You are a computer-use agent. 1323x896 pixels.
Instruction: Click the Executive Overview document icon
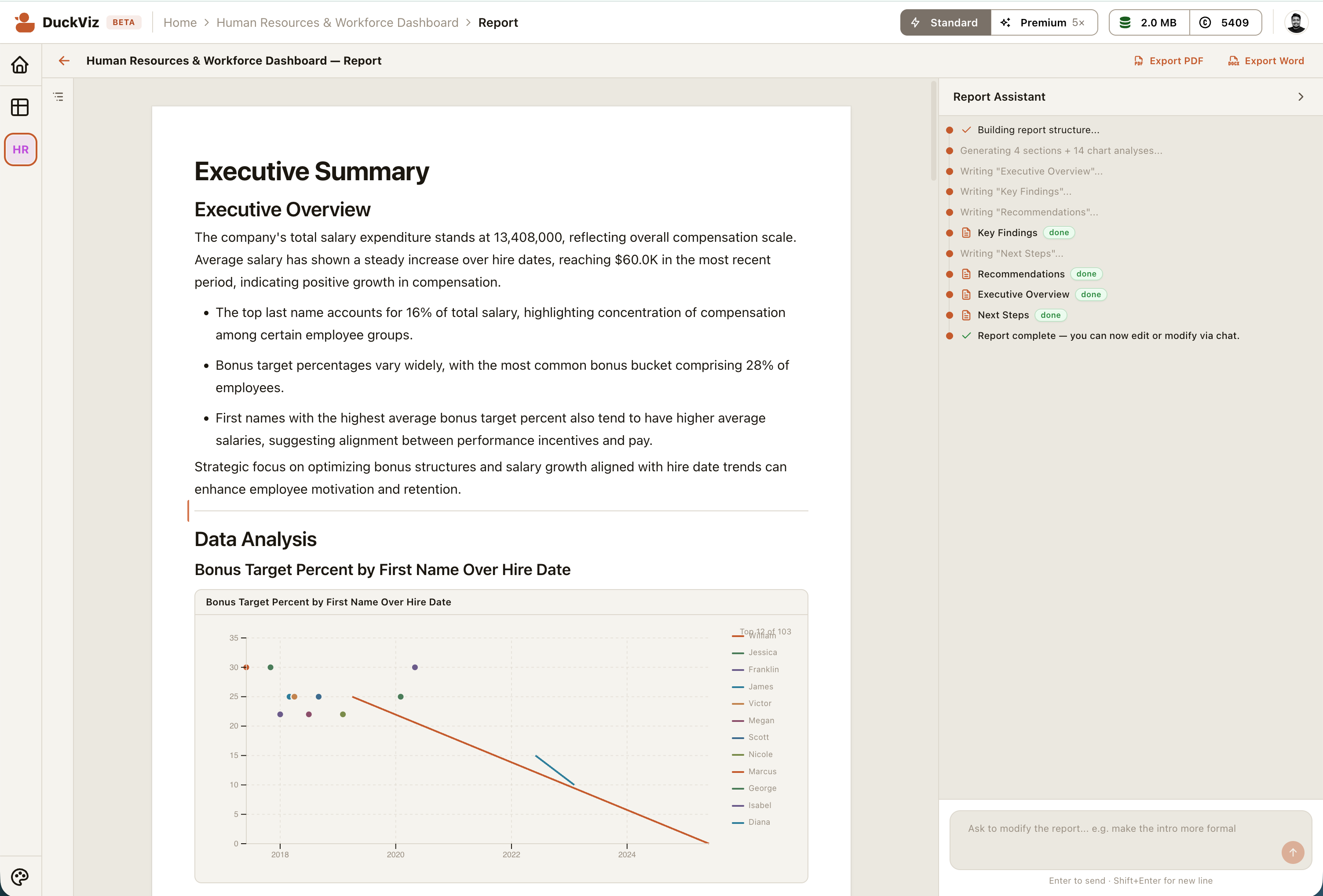coord(966,295)
